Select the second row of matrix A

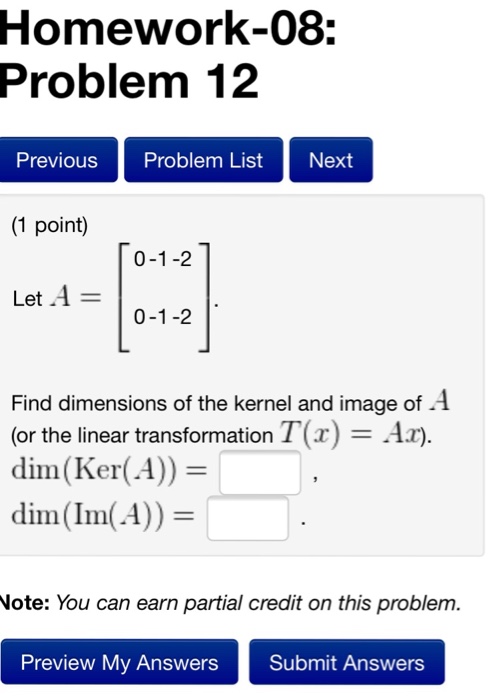tap(163, 317)
